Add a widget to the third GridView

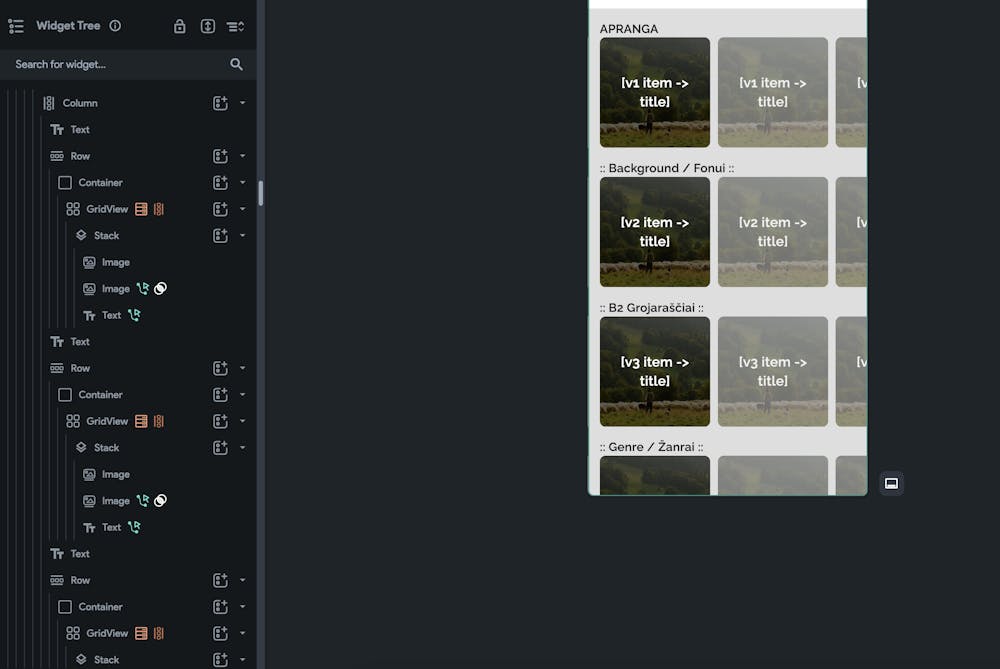coord(220,634)
